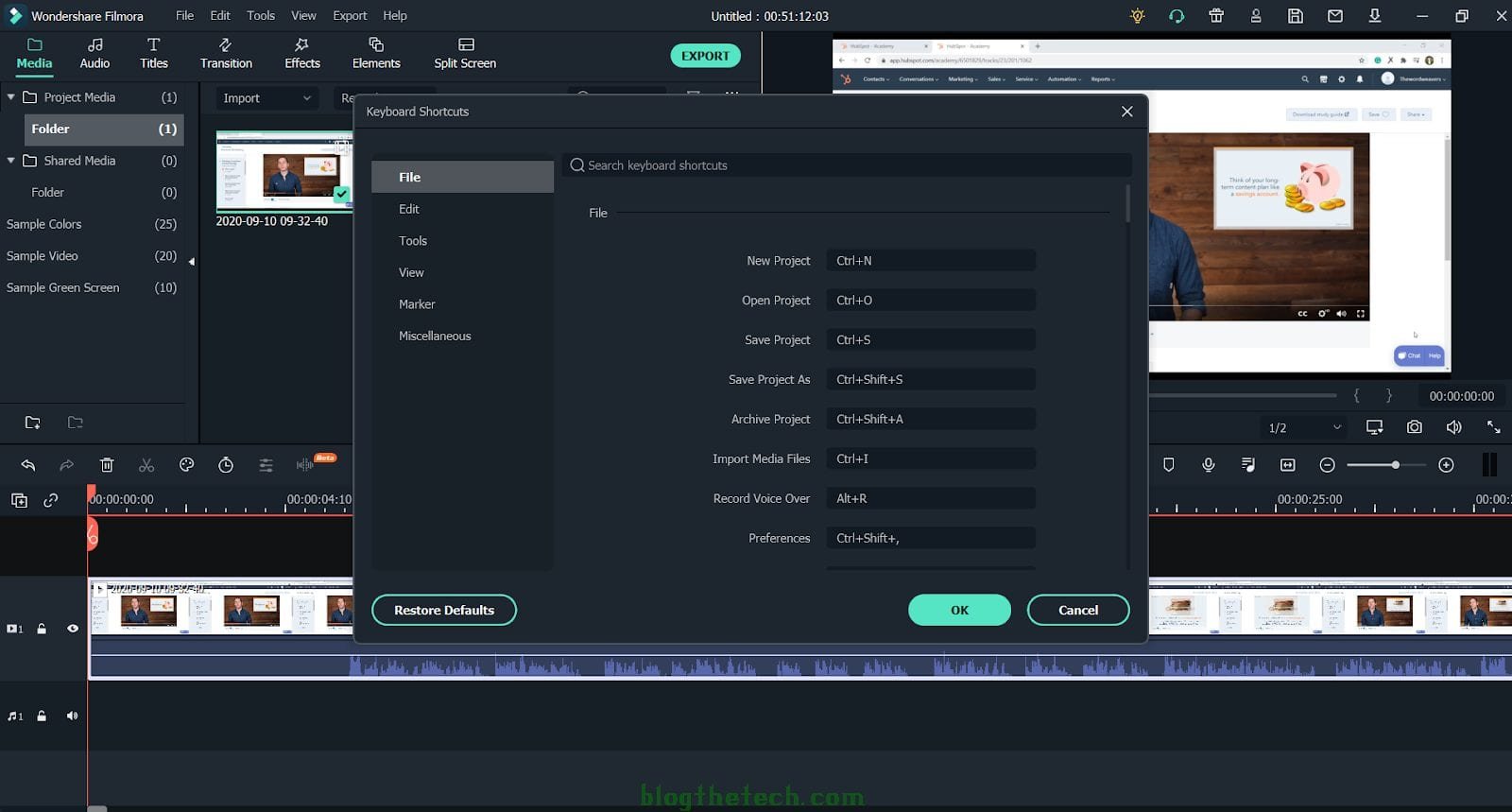Screen dimensions: 1512x812
Task: Toggle video track 1 visibility eye
Action: pos(73,629)
